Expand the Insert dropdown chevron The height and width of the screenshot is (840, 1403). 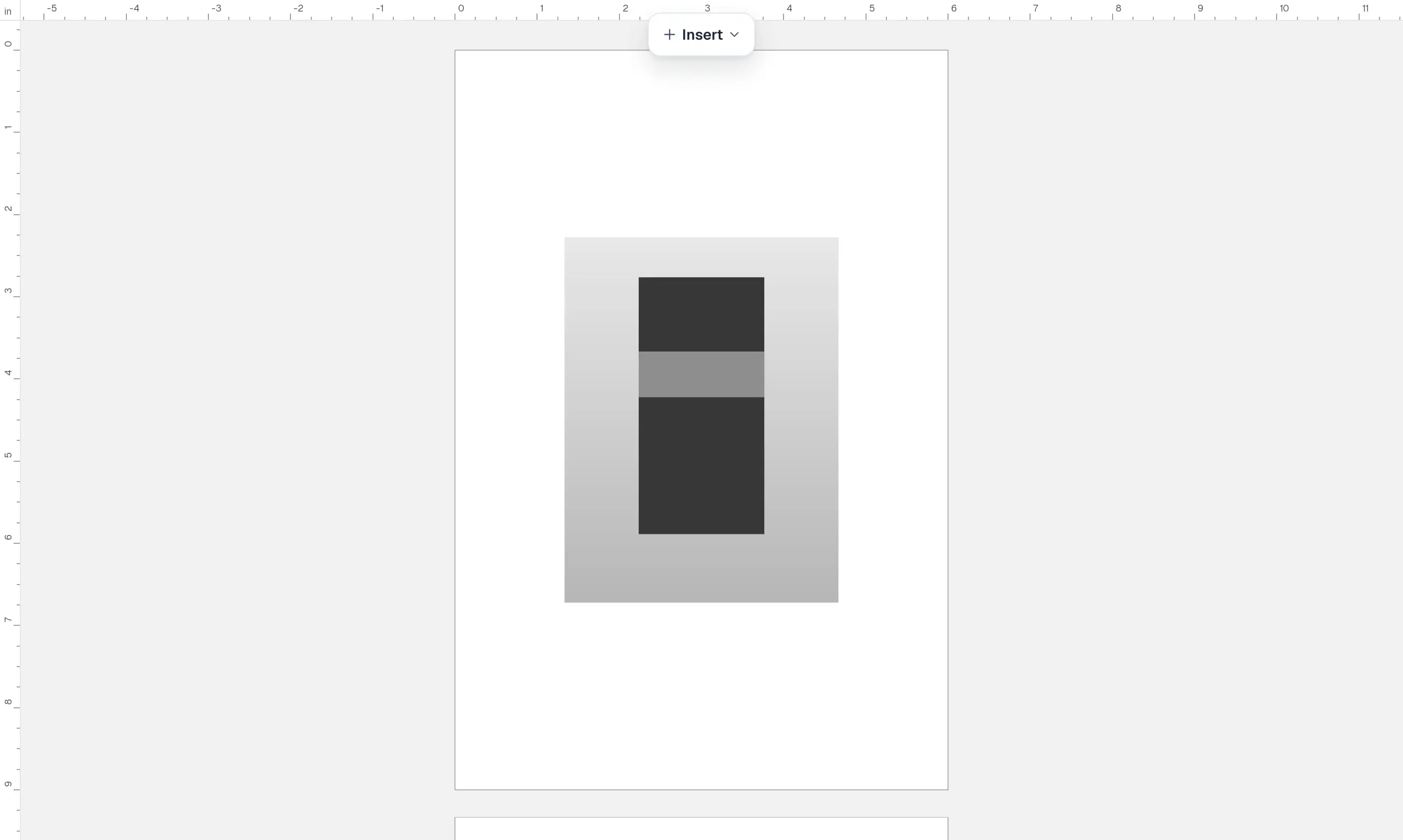click(734, 34)
